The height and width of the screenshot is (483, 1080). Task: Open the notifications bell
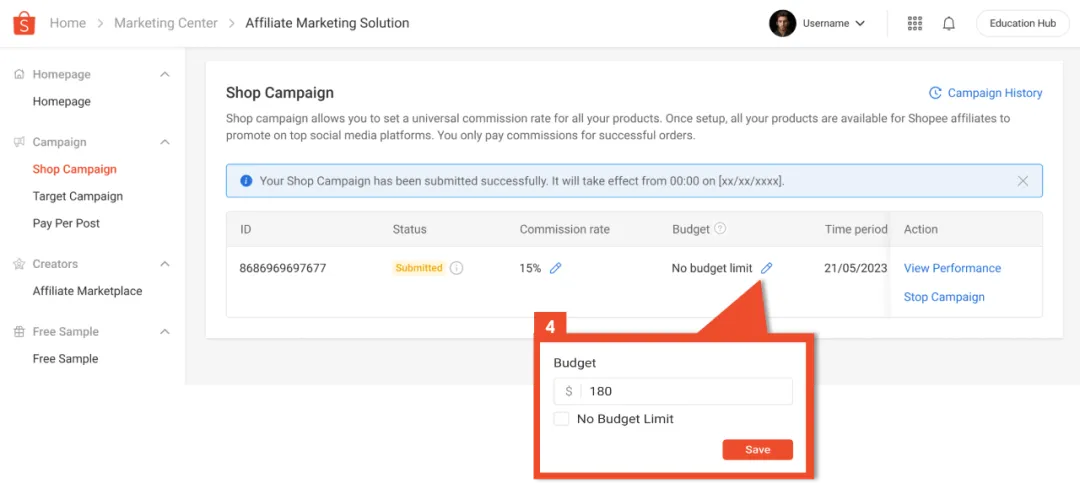949,23
